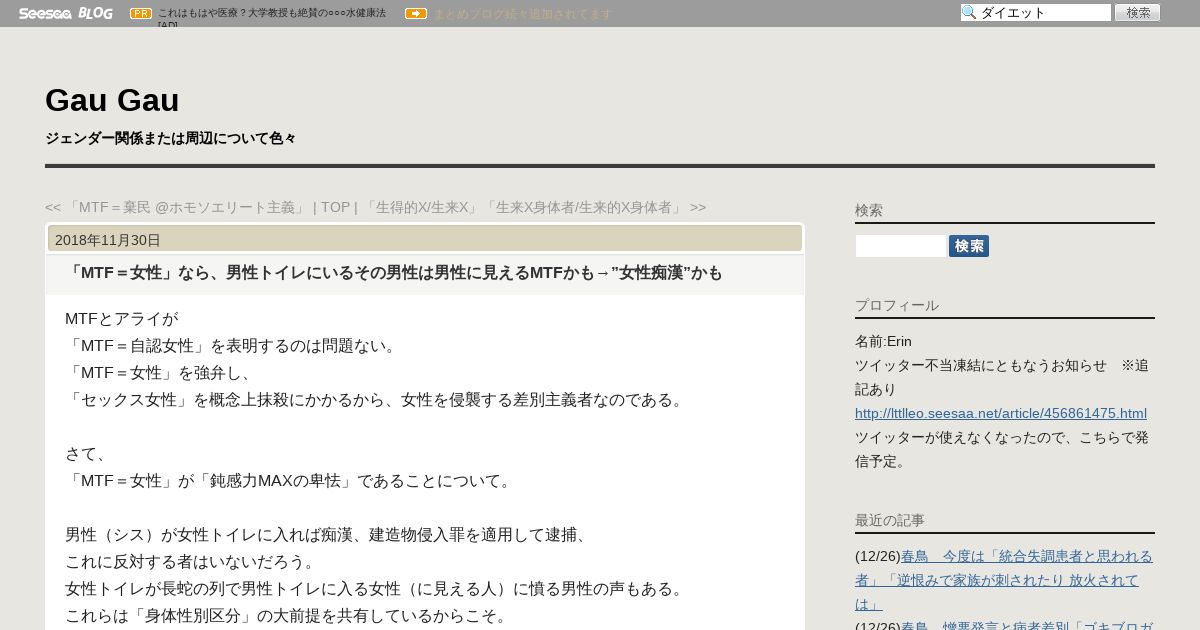This screenshot has width=1200, height=630.
Task: Open recent article 春島 今度は「統合失調患者
Action: (x=1004, y=580)
